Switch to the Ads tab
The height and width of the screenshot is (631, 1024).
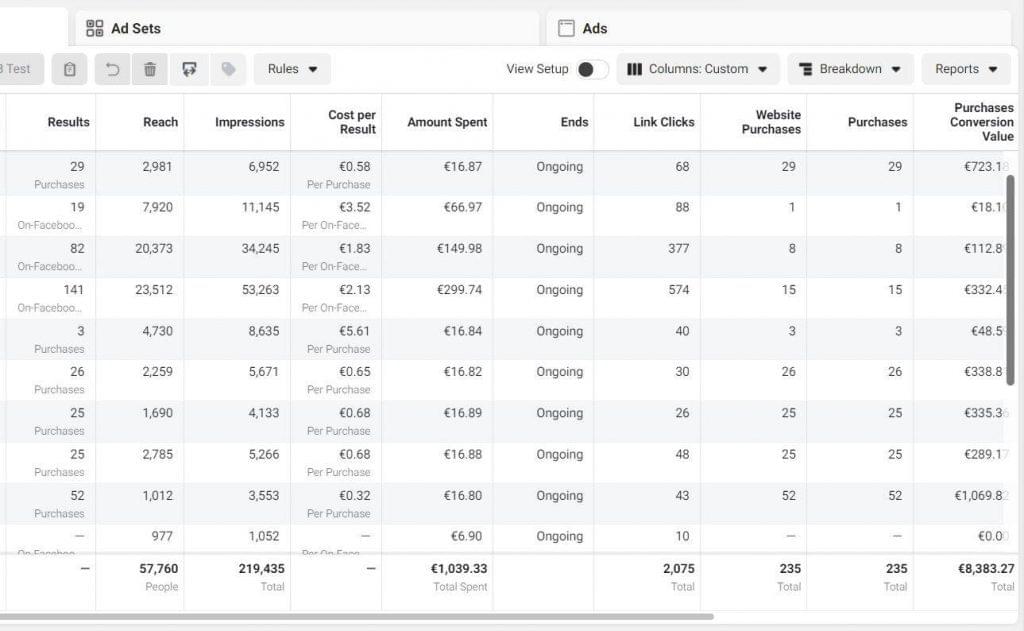(595, 28)
